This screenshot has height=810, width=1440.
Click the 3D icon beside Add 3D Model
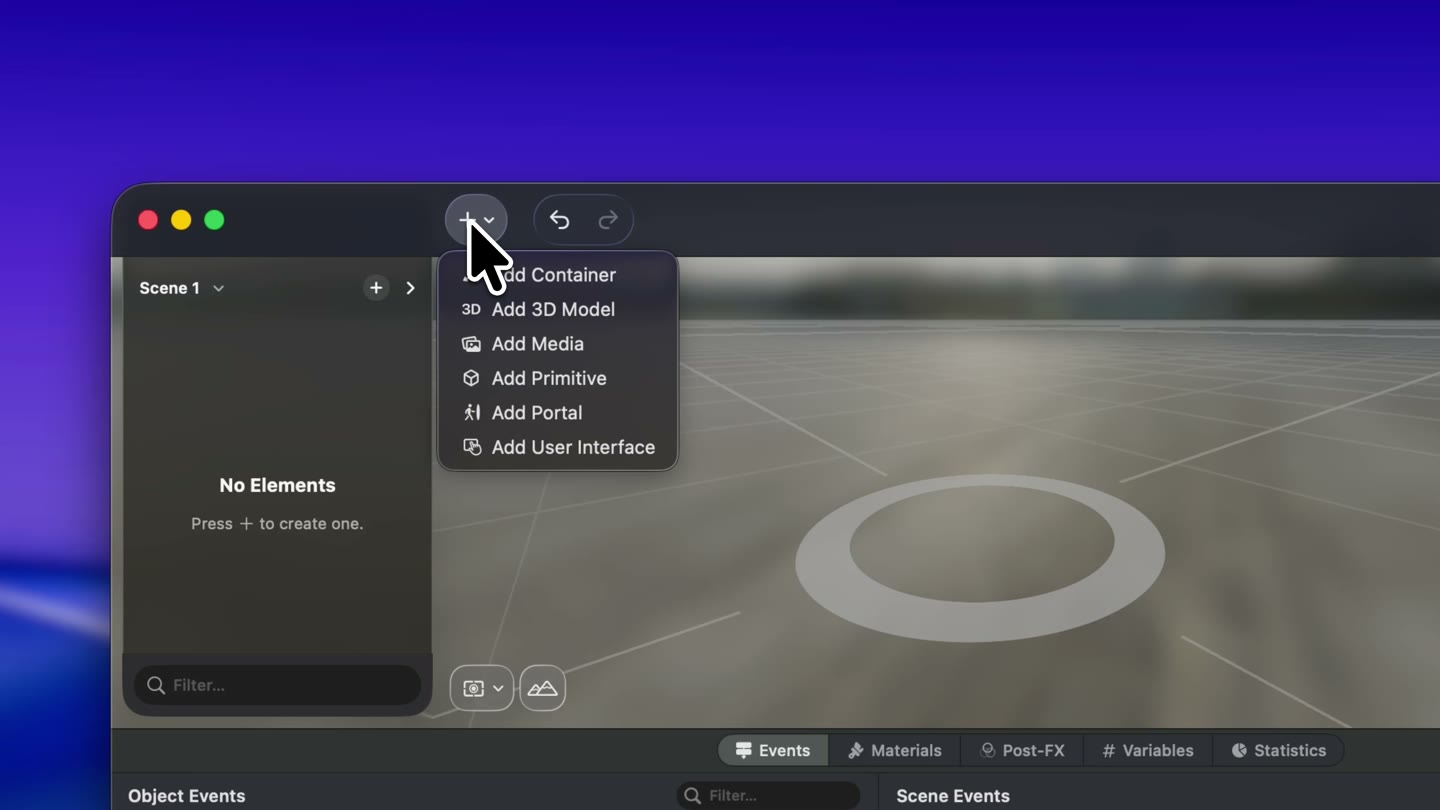click(471, 309)
